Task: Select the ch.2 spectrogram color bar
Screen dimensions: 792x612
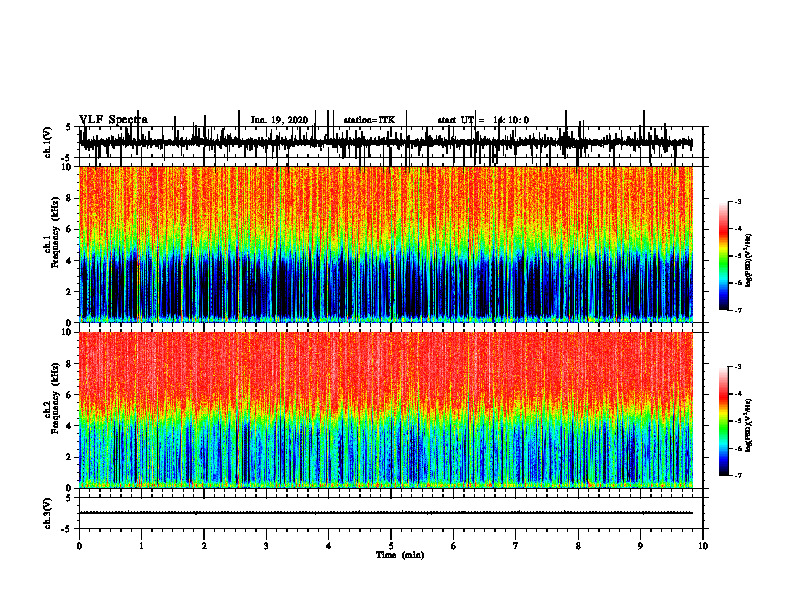Action: click(x=724, y=421)
